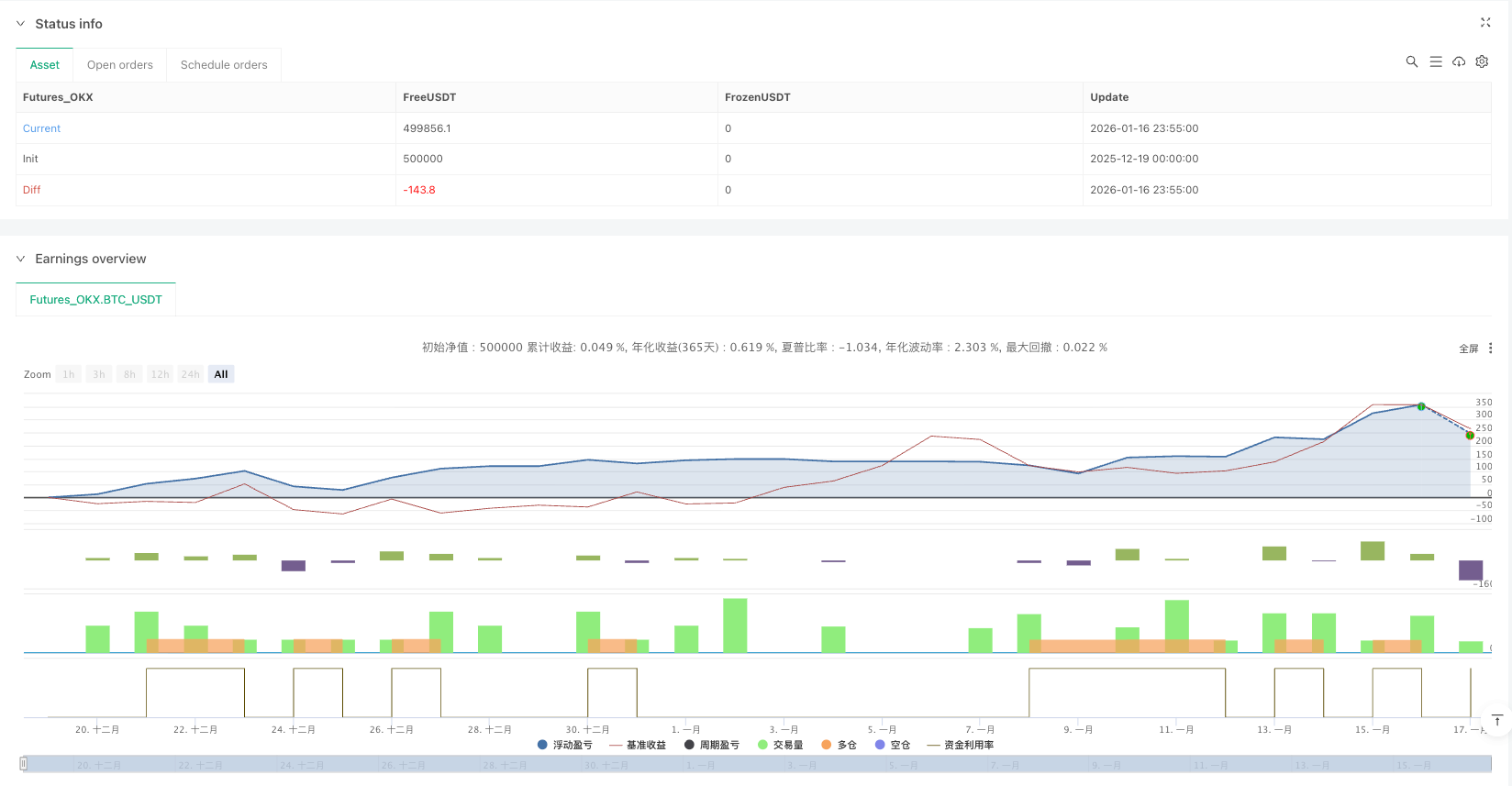1512x786 pixels.
Task: Click the search magnifier icon
Action: point(1412,61)
